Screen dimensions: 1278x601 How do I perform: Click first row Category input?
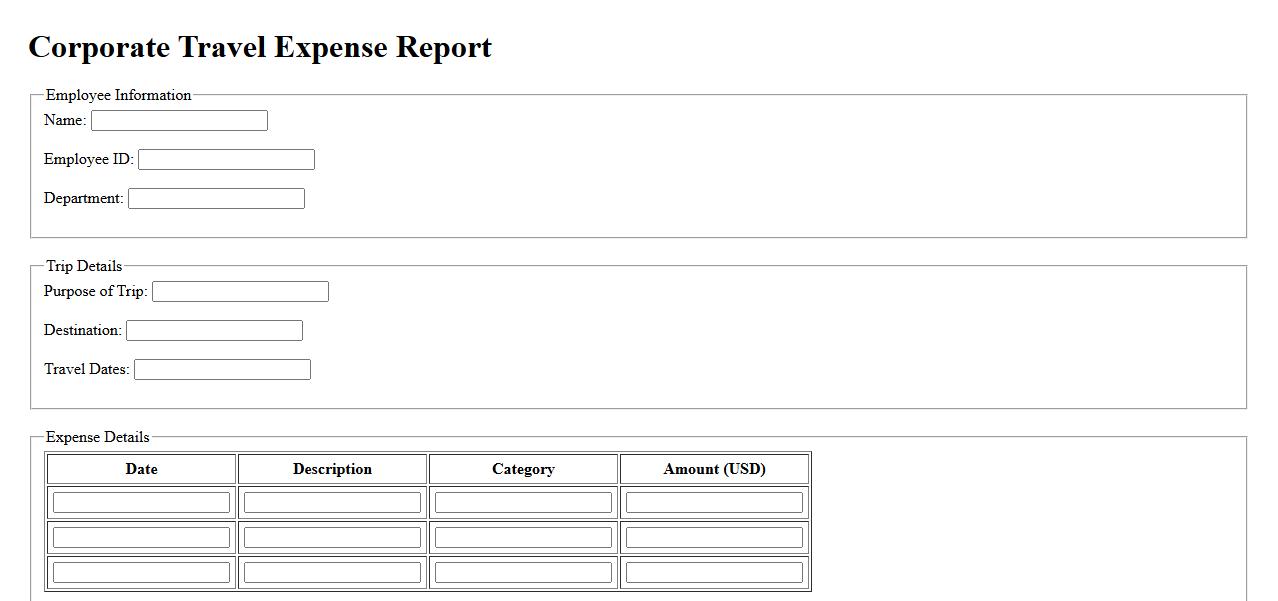click(523, 502)
